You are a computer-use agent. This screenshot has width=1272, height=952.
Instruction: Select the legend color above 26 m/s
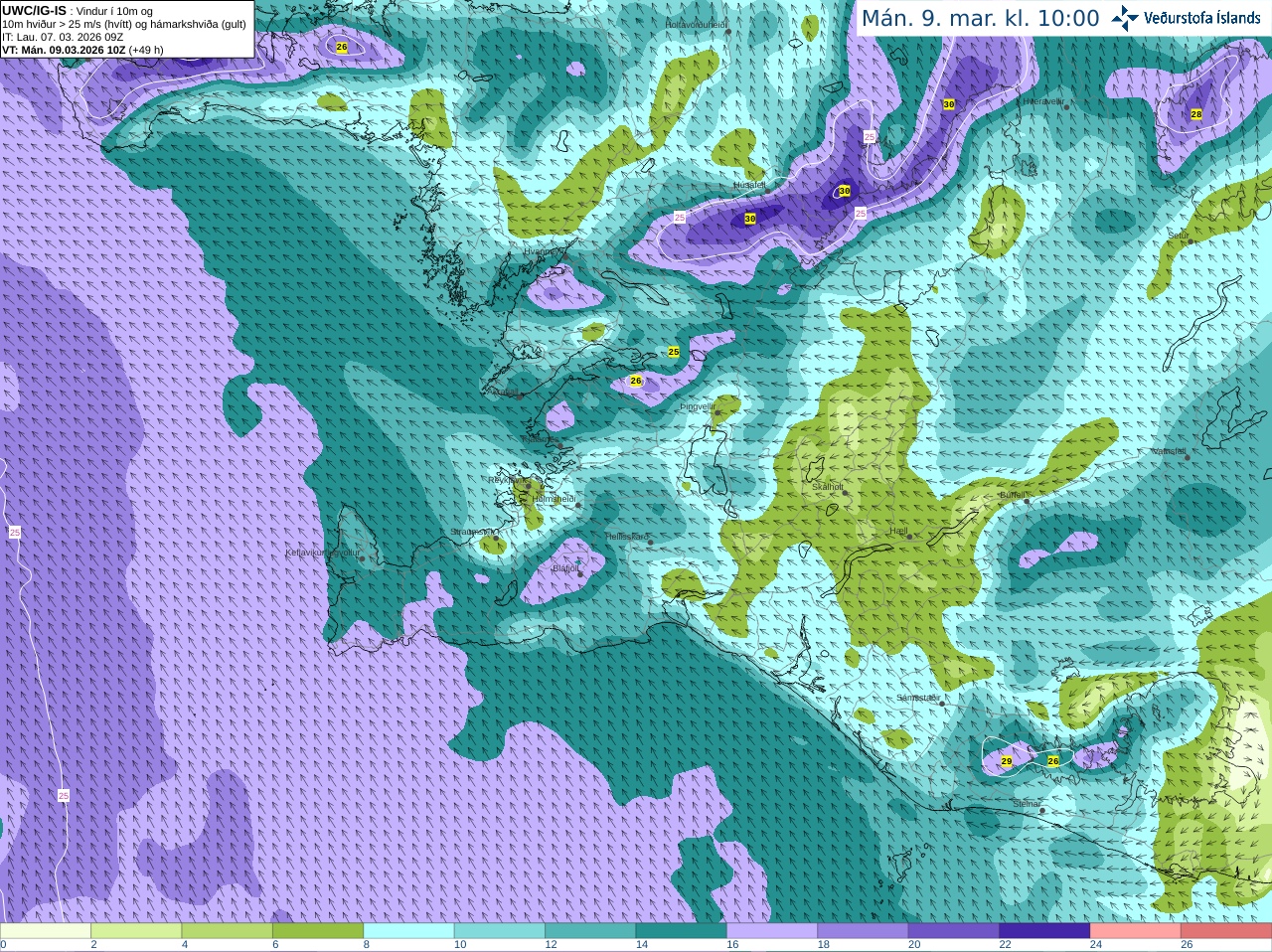[x=1226, y=931]
